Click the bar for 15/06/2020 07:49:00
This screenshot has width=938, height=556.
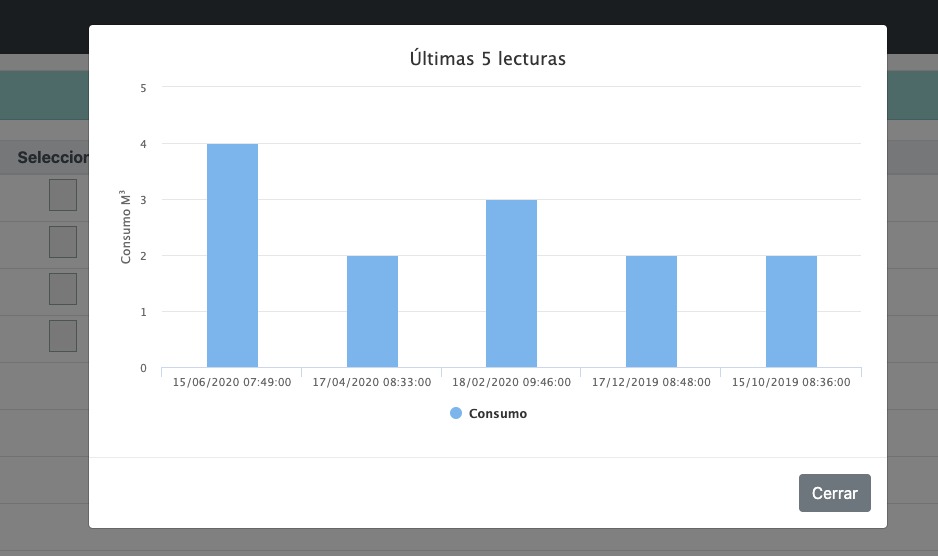(x=232, y=256)
